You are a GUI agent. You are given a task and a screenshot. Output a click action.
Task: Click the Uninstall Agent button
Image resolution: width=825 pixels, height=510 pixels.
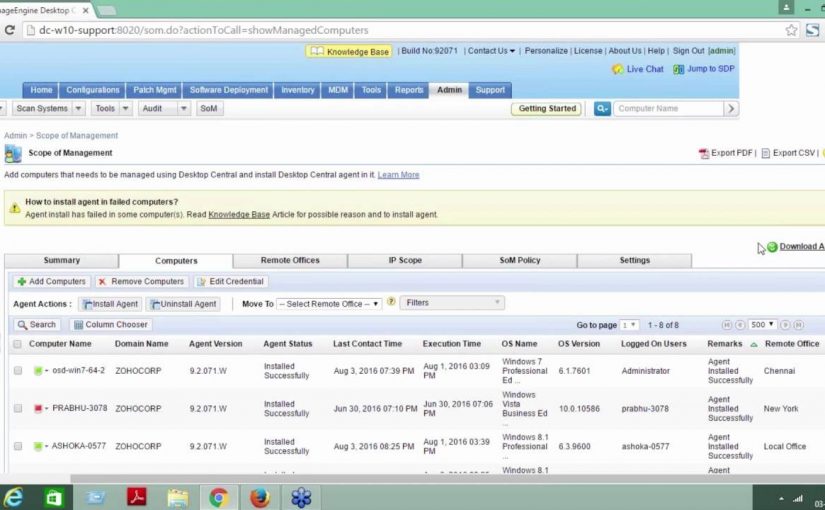point(183,304)
